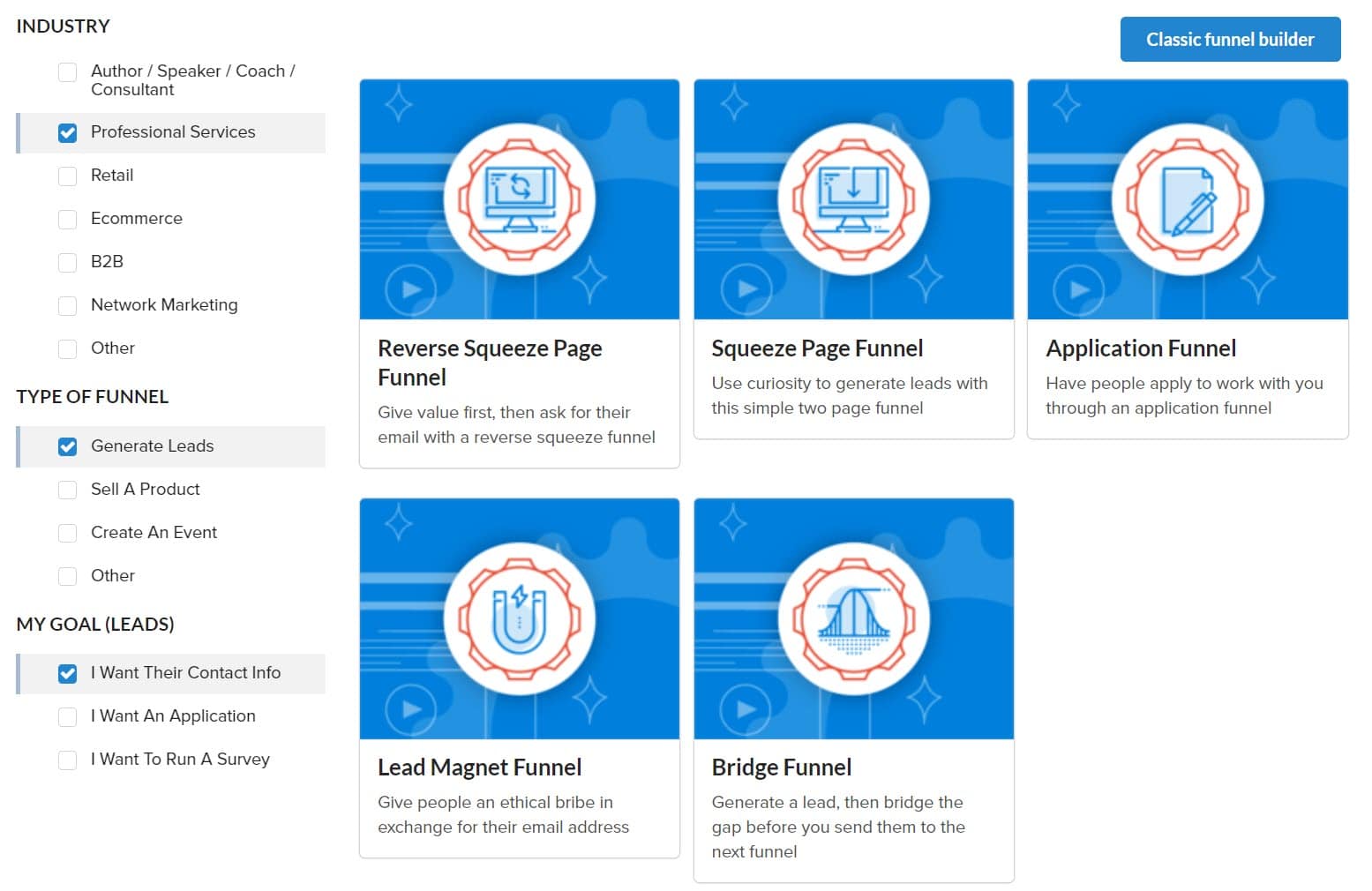Open the Classic funnel builder
Viewport: 1372px width, 891px height.
click(1230, 39)
